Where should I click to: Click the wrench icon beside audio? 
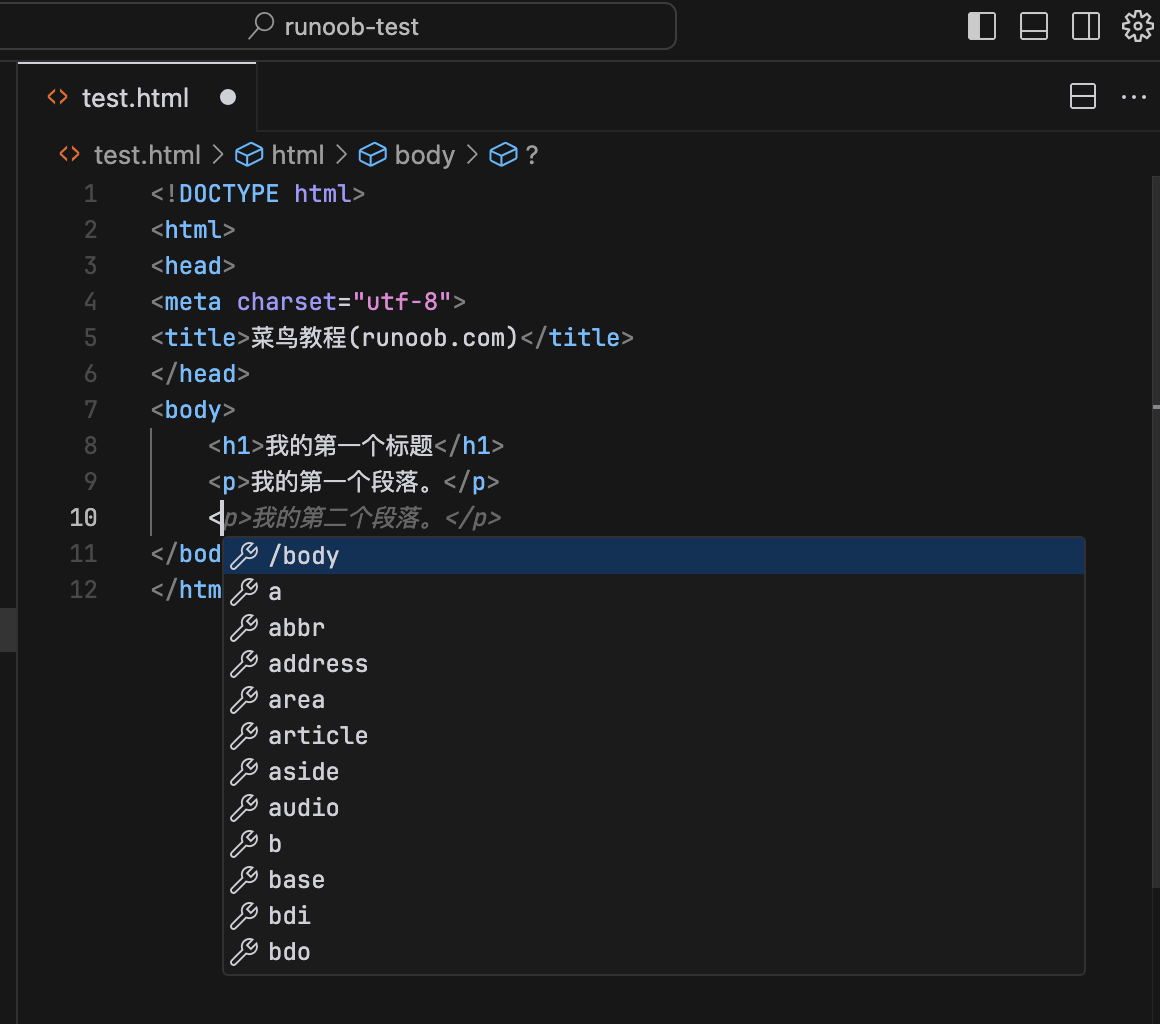[x=244, y=808]
